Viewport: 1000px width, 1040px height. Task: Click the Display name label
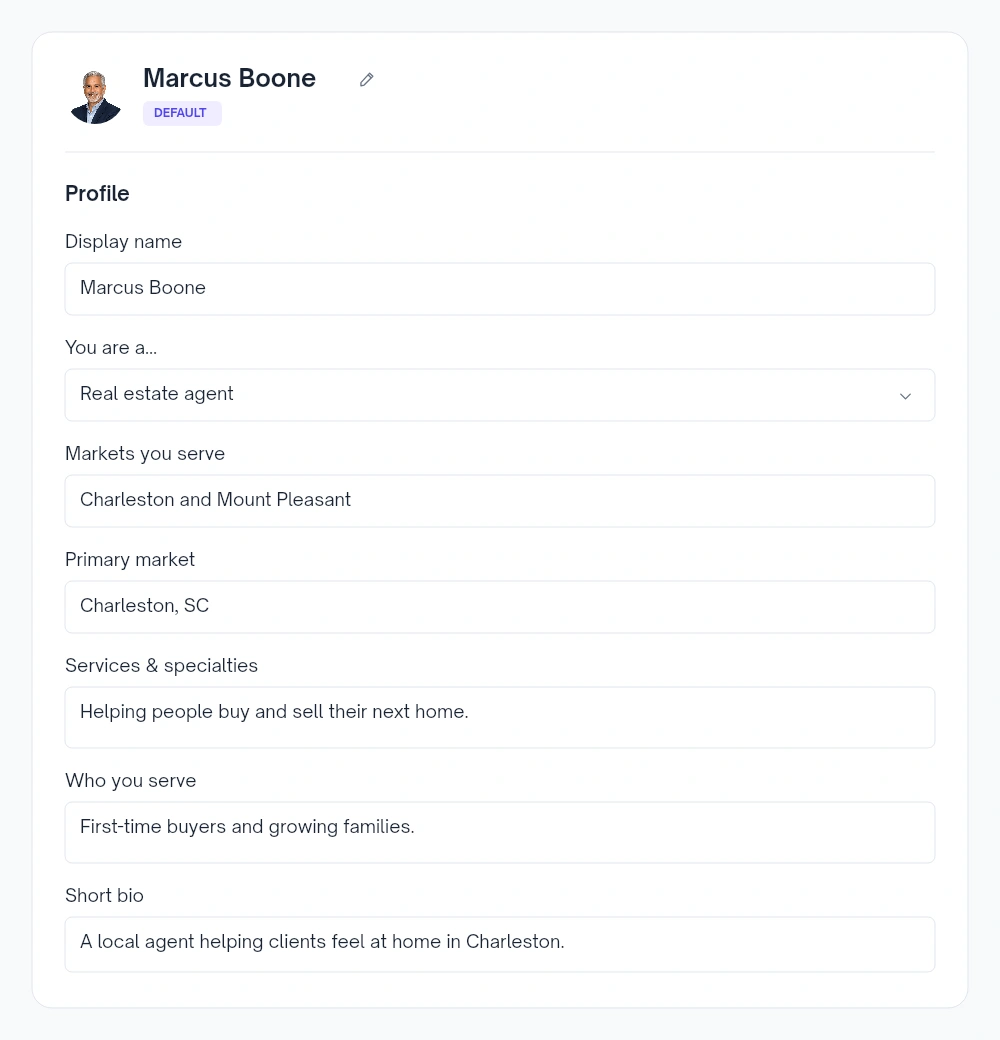point(123,241)
